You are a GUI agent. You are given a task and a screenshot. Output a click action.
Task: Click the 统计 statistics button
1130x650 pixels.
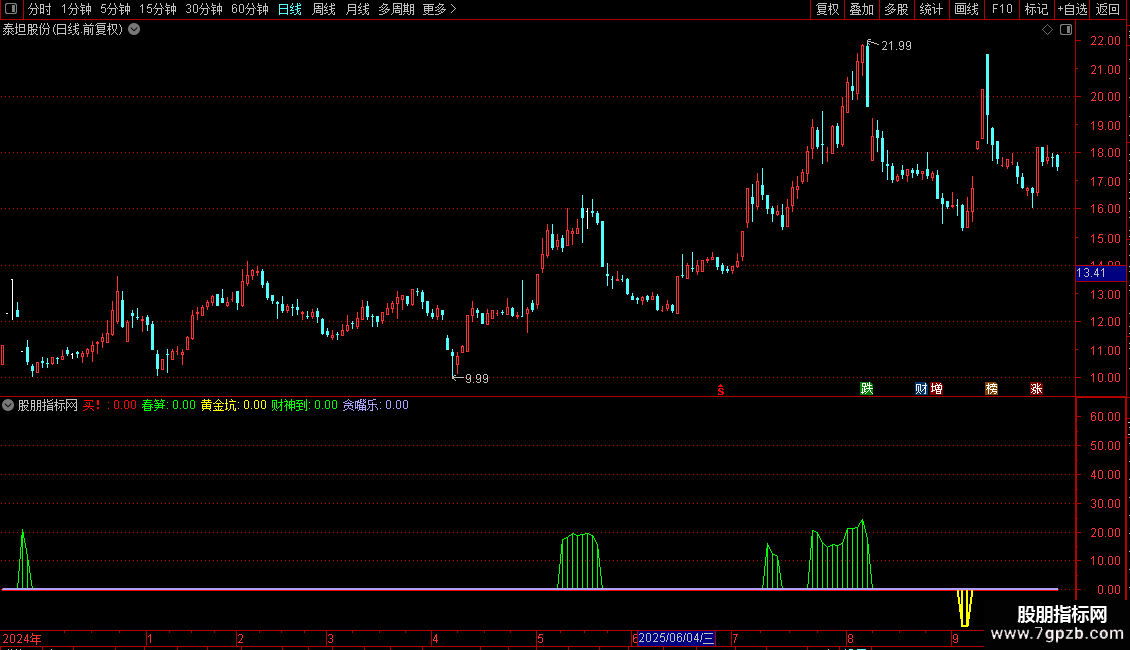click(931, 9)
